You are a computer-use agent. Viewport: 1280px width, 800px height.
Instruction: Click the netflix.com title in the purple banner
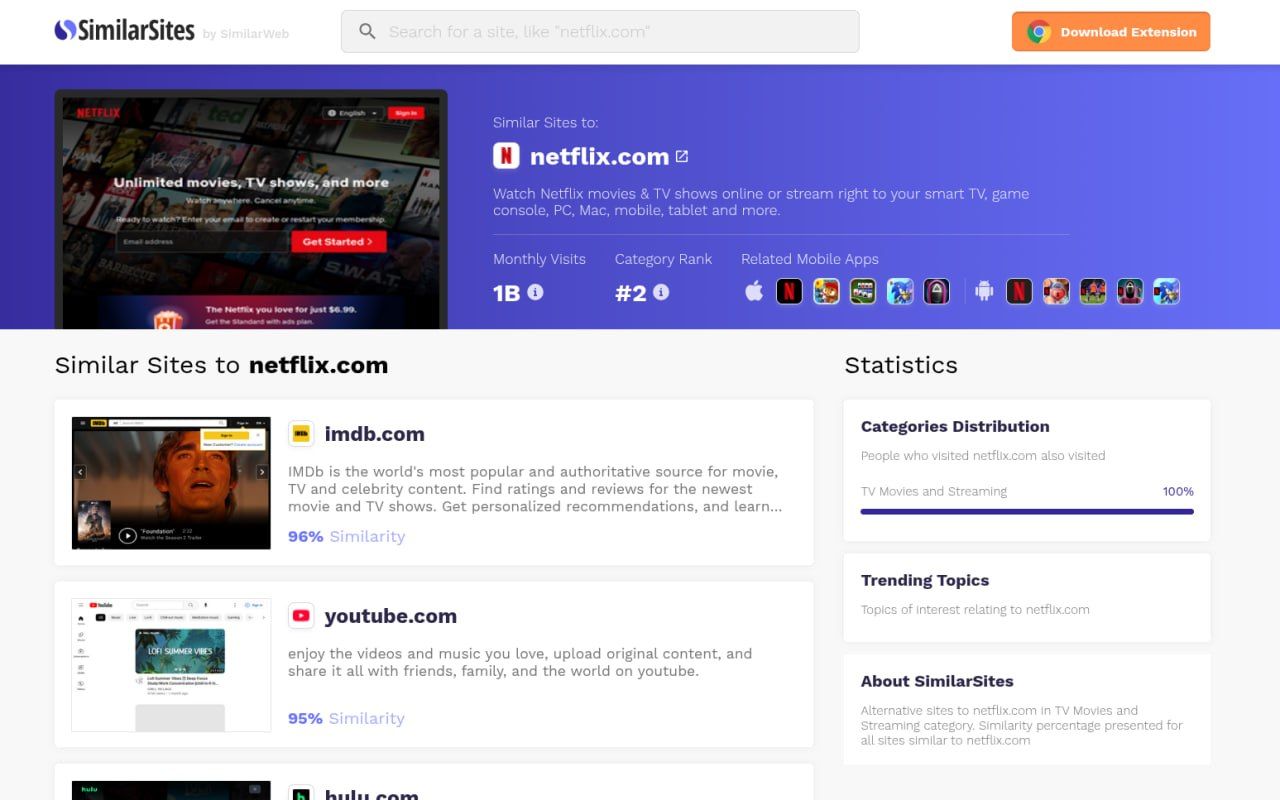(x=599, y=156)
